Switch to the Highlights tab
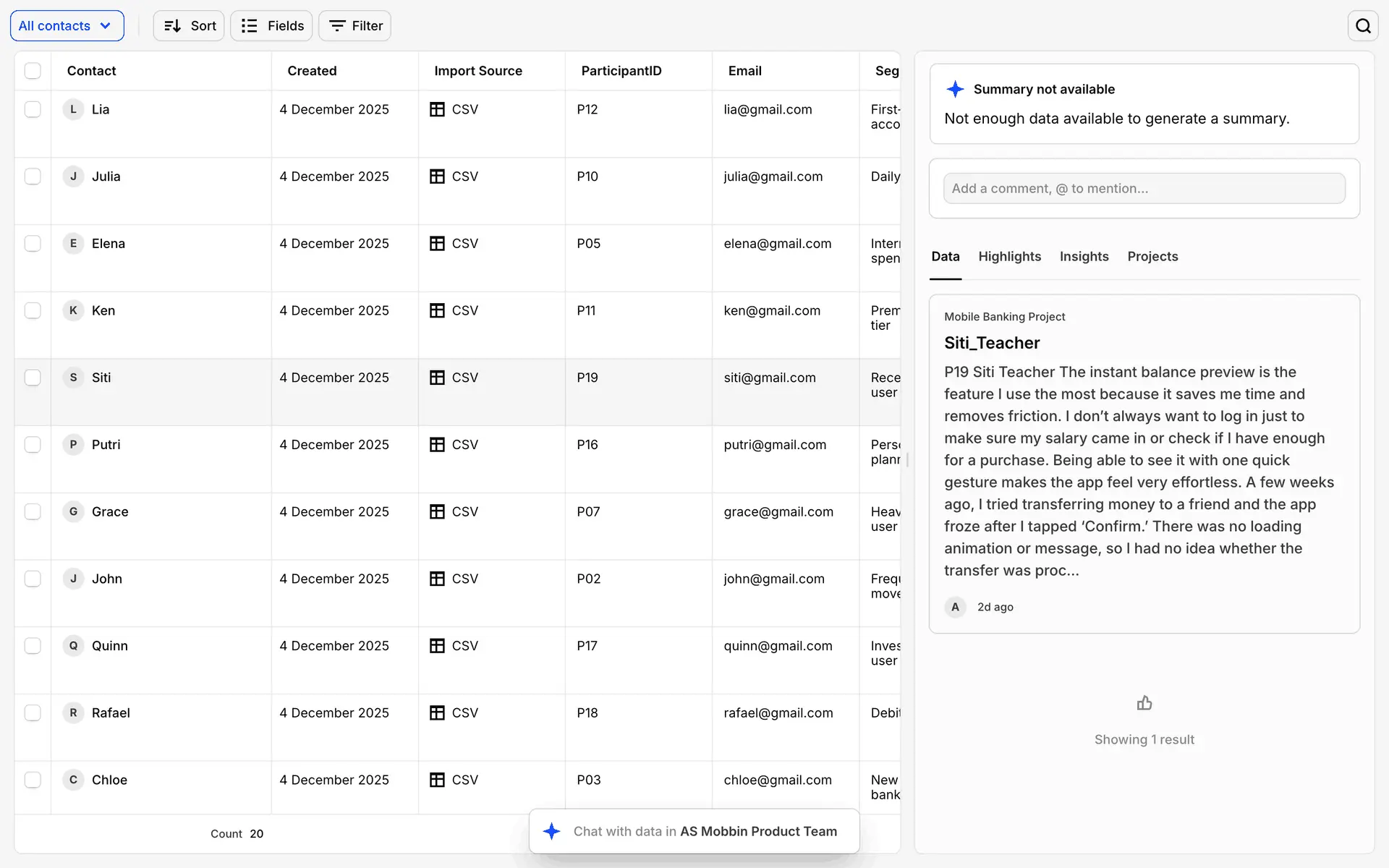 1009,257
